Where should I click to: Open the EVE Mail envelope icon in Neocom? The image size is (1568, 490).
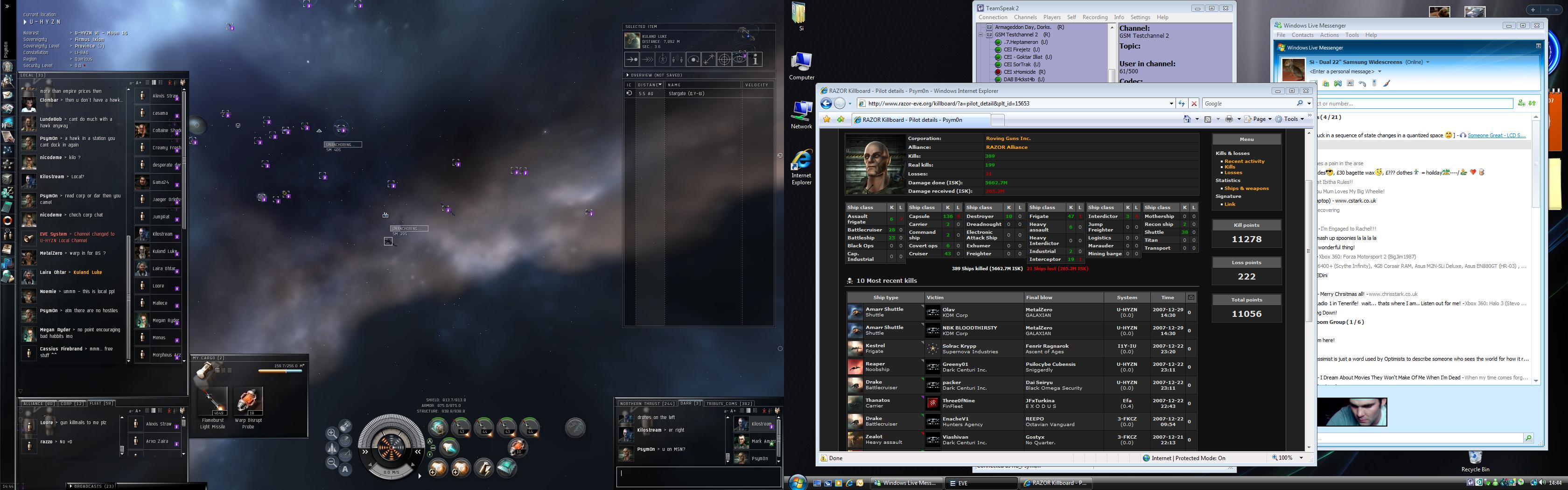[x=8, y=95]
